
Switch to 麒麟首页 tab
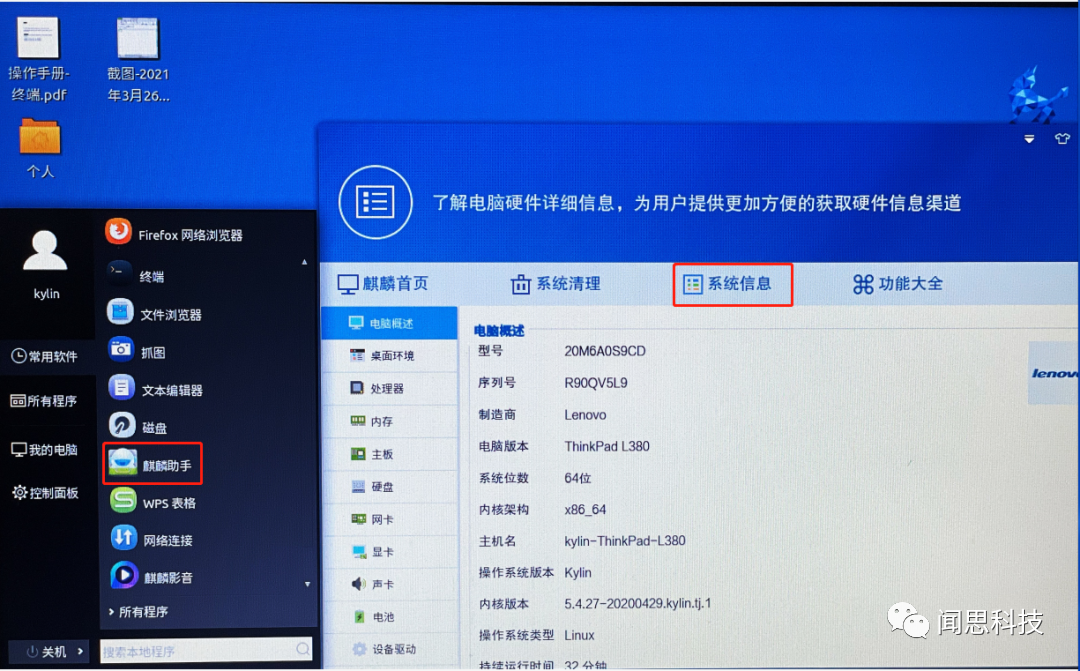coord(383,283)
